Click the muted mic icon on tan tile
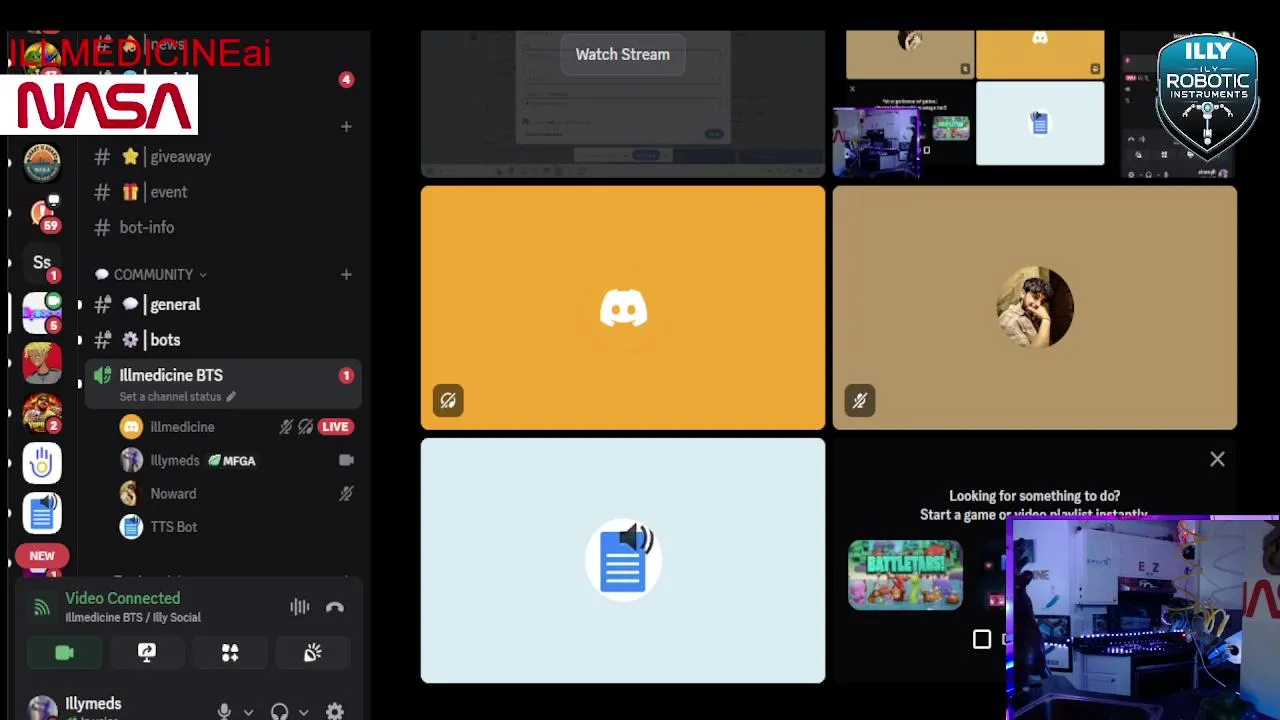Image resolution: width=1280 pixels, height=720 pixels. click(860, 401)
